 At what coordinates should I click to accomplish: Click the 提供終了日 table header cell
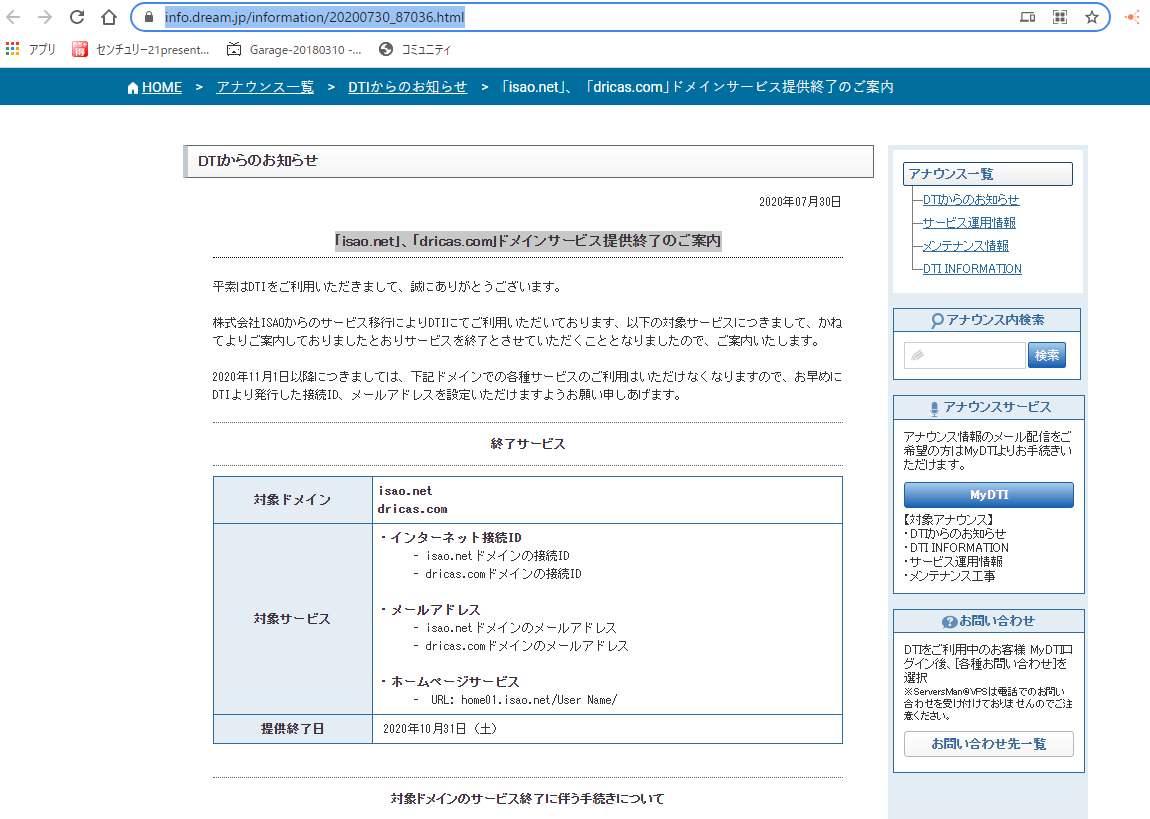[x=293, y=729]
